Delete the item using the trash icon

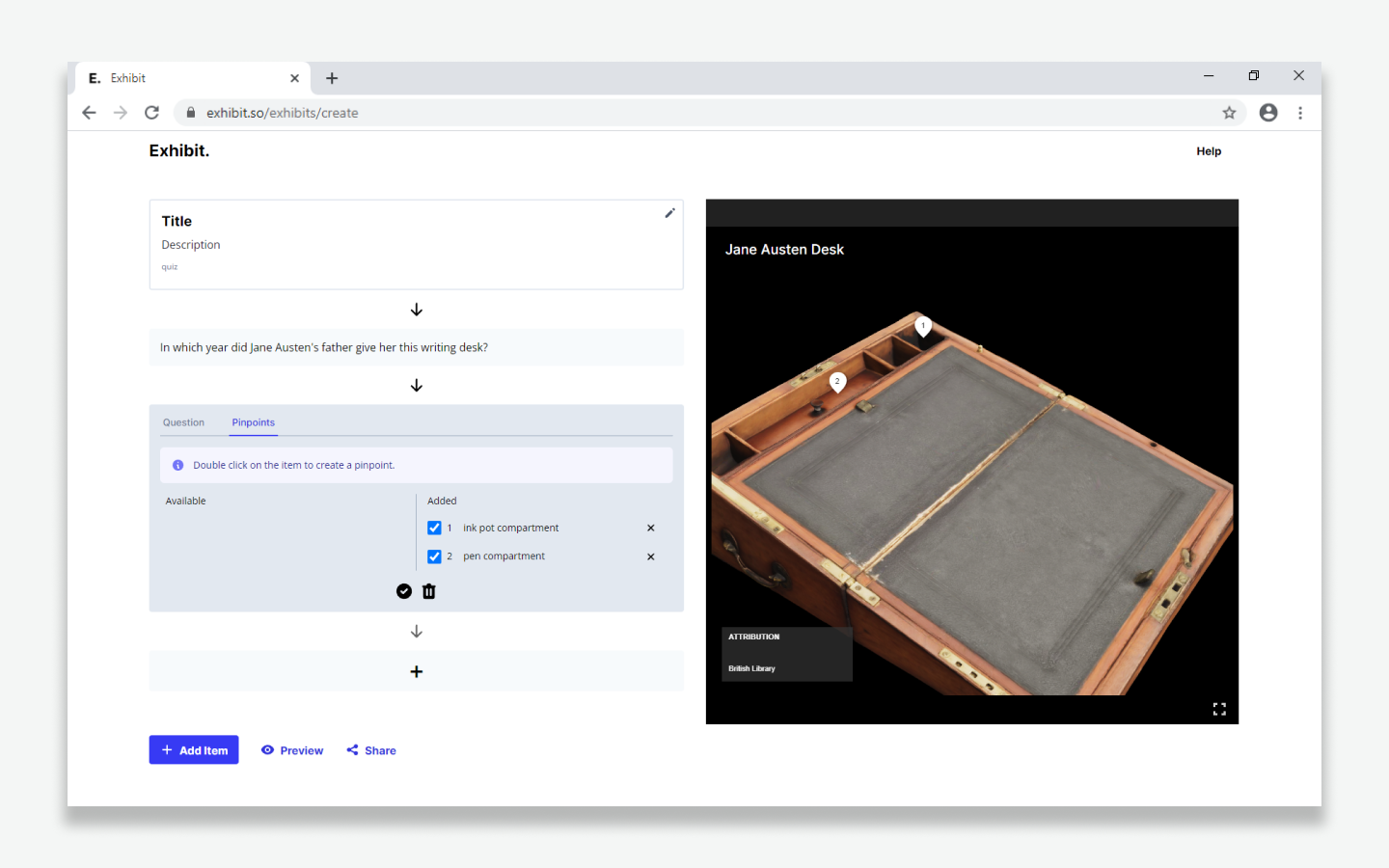429,591
